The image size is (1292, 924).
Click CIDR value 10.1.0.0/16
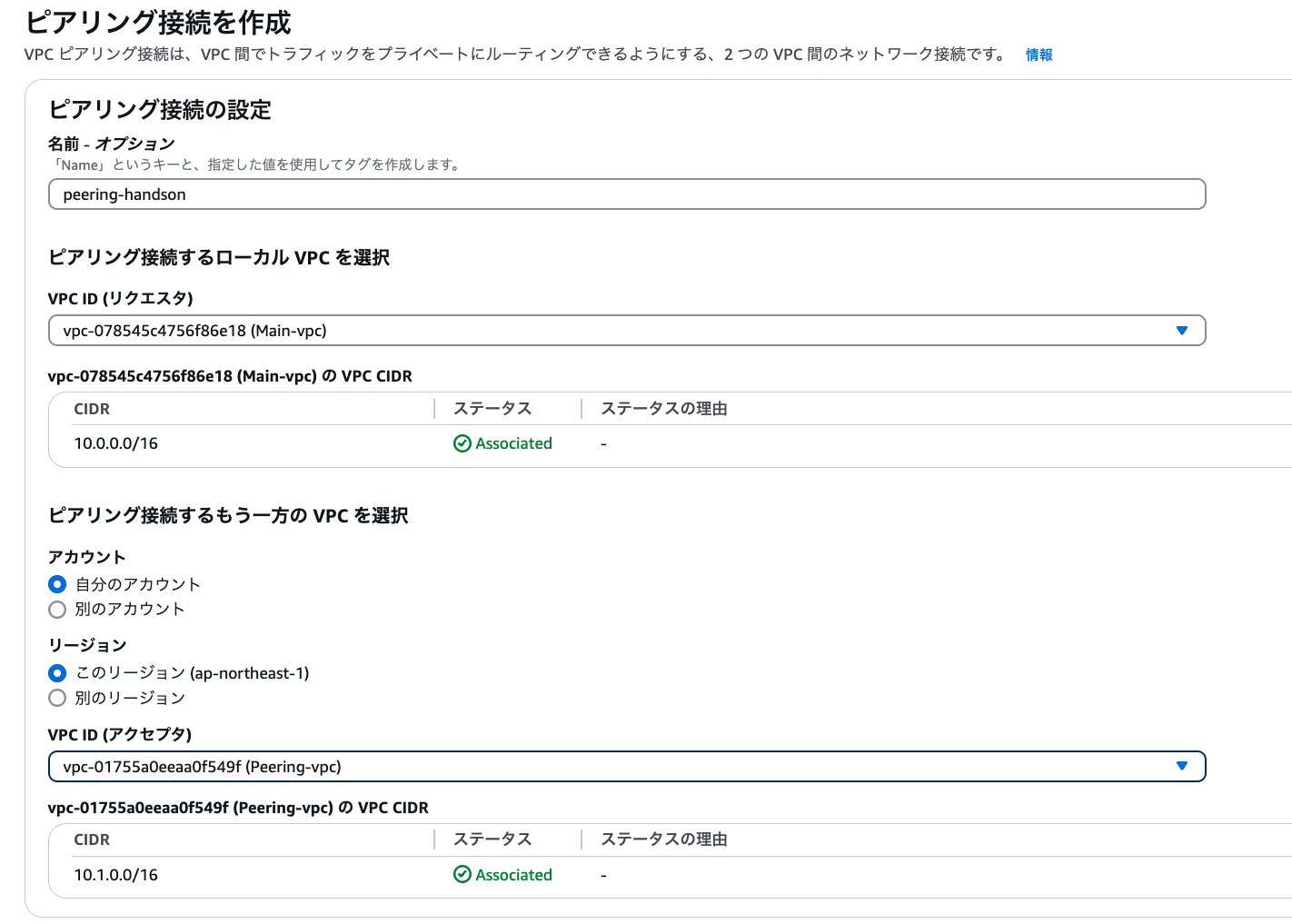116,875
